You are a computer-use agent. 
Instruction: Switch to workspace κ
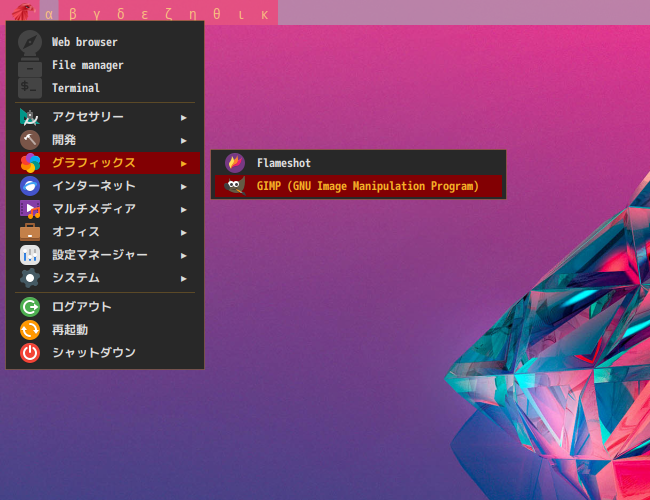point(264,15)
